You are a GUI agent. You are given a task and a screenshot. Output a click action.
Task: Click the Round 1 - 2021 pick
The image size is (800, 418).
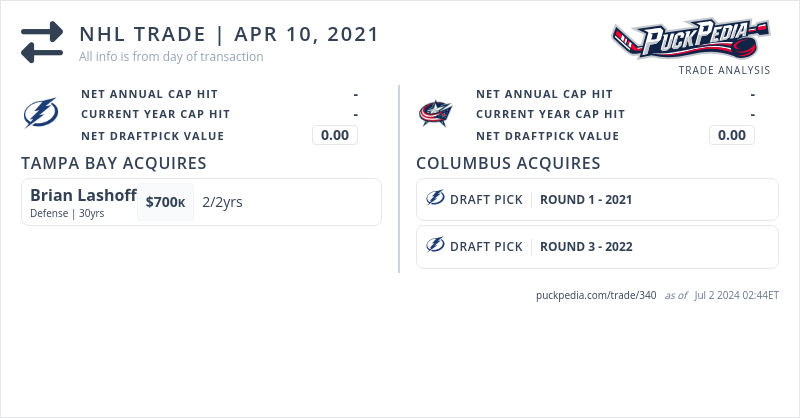click(x=586, y=200)
